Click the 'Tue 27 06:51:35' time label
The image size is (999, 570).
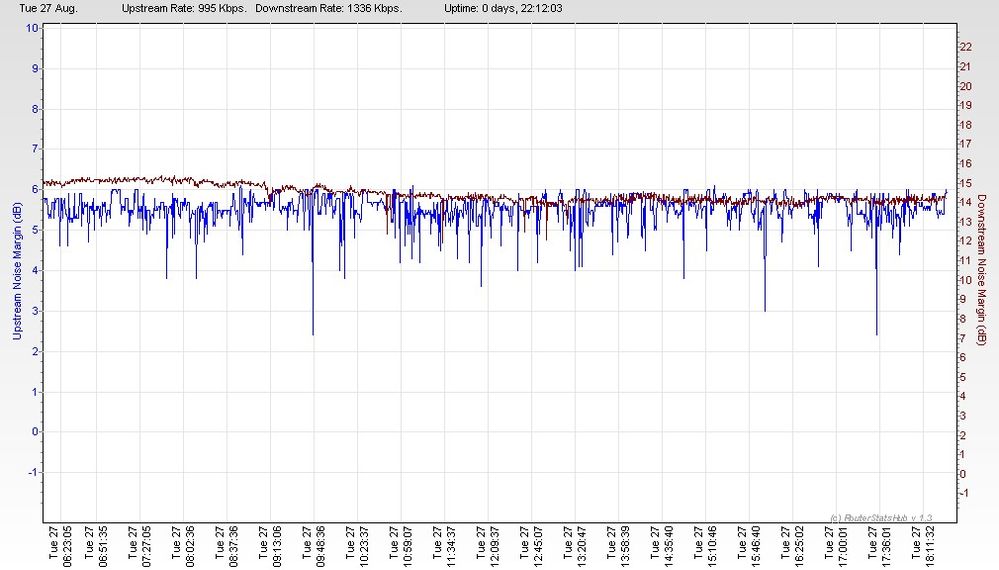pyautogui.click(x=96, y=546)
